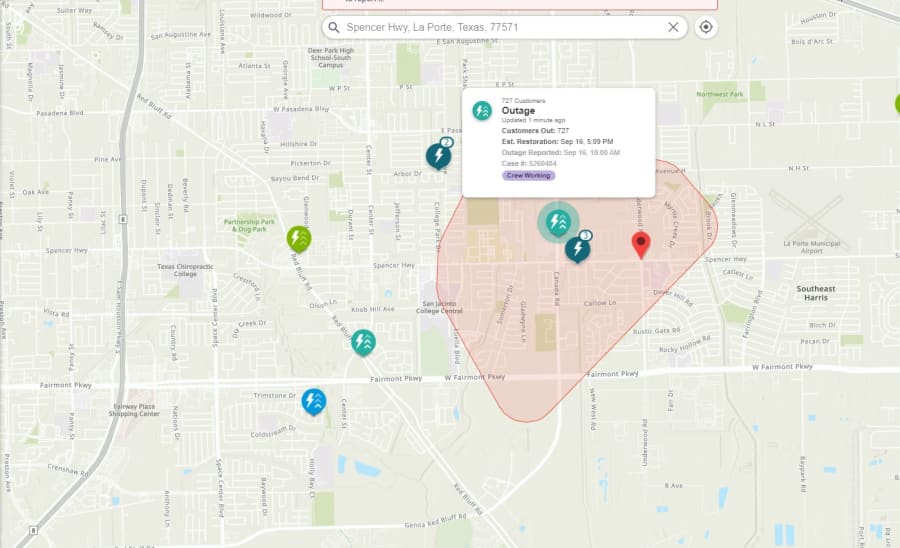Click the '727 Customers' popup caption
The height and width of the screenshot is (548, 900).
tap(523, 100)
